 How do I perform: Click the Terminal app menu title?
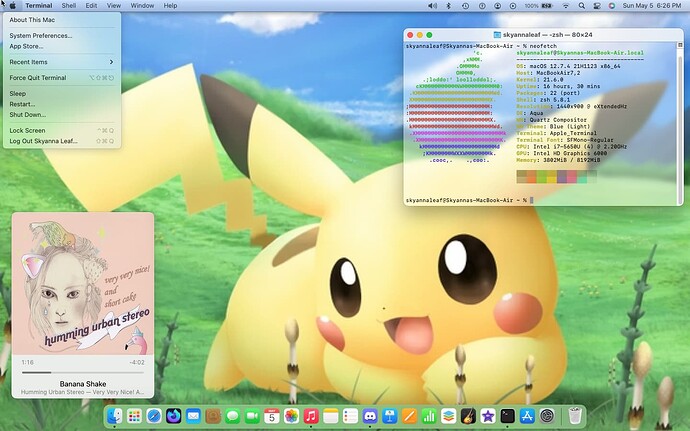click(39, 6)
